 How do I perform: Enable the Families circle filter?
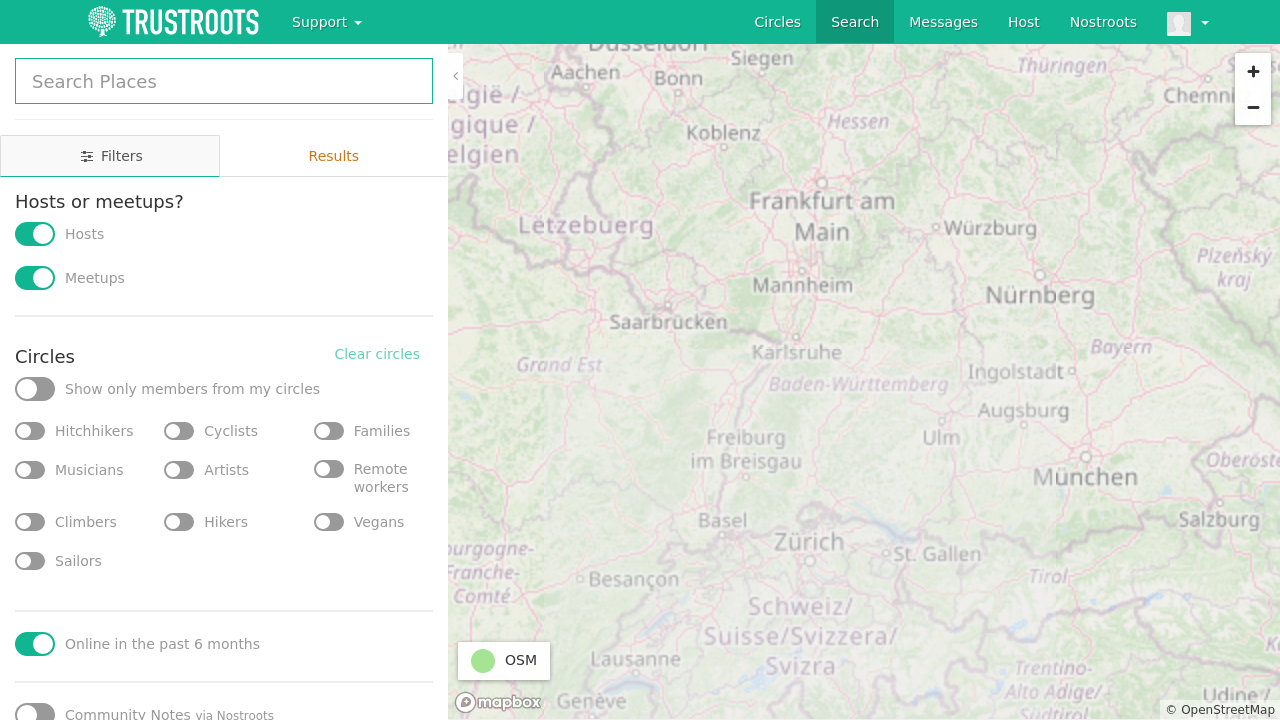click(329, 431)
